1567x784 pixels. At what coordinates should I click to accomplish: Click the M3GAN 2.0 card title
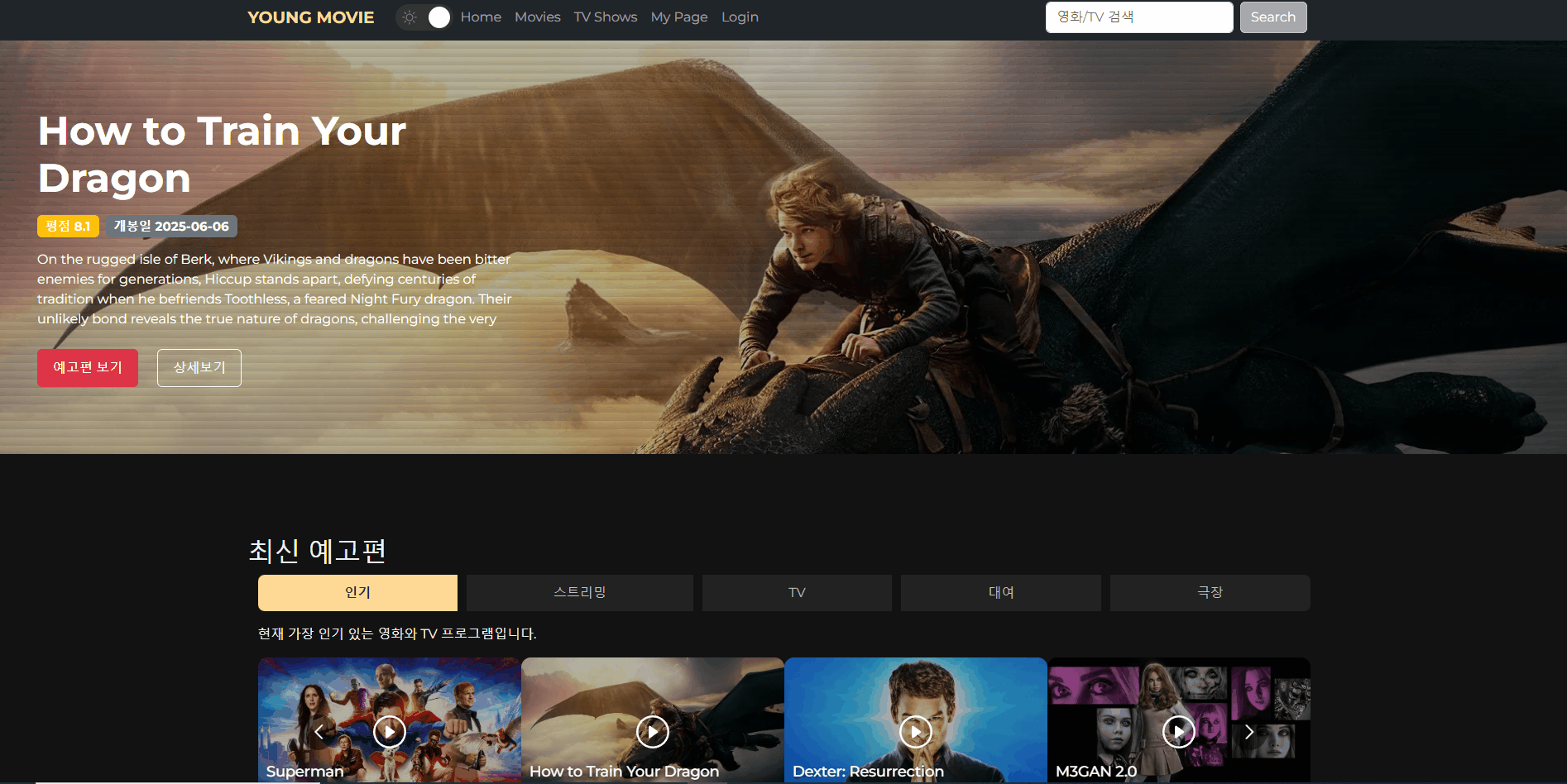[x=1096, y=772]
